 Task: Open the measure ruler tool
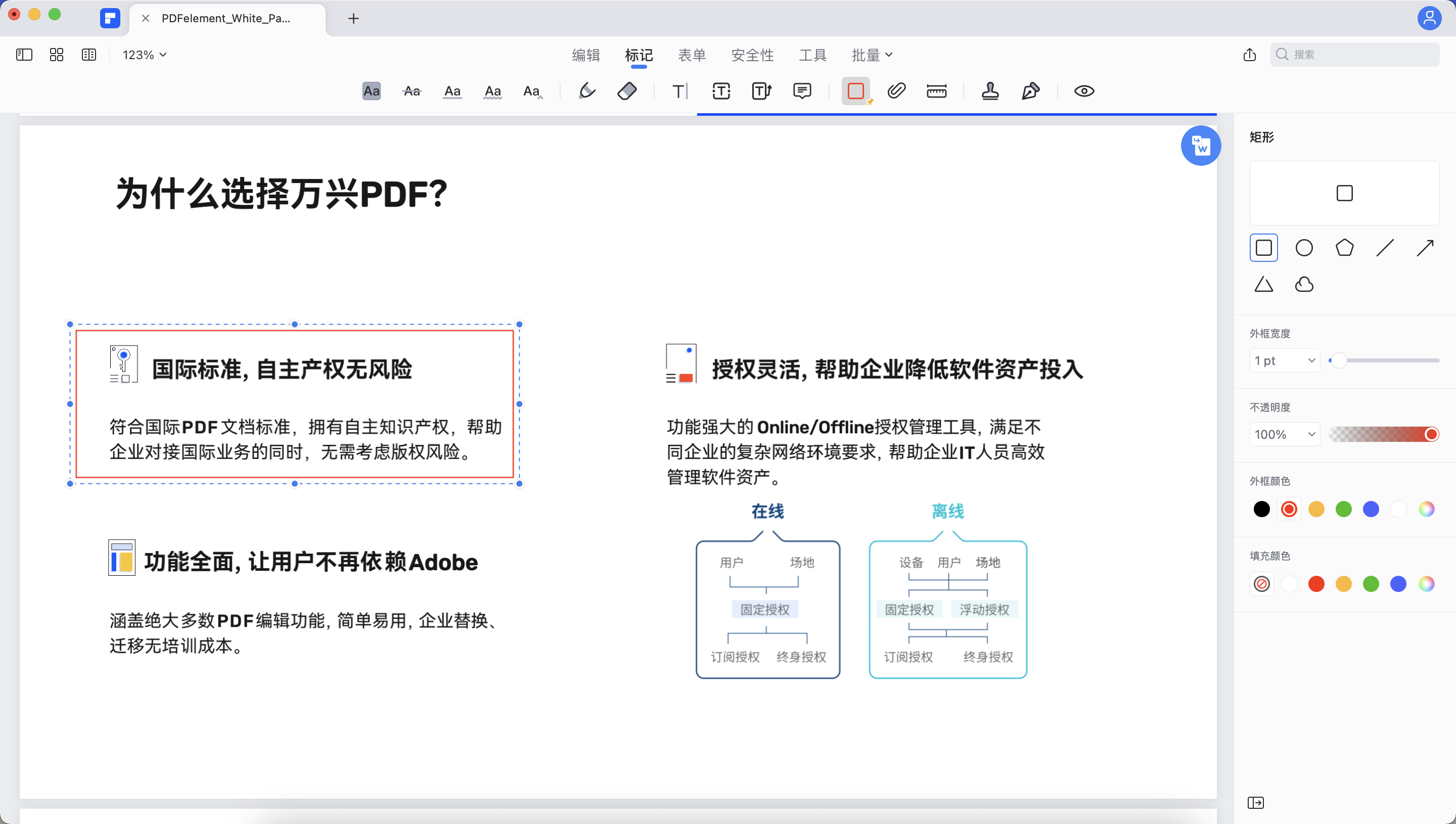(936, 90)
